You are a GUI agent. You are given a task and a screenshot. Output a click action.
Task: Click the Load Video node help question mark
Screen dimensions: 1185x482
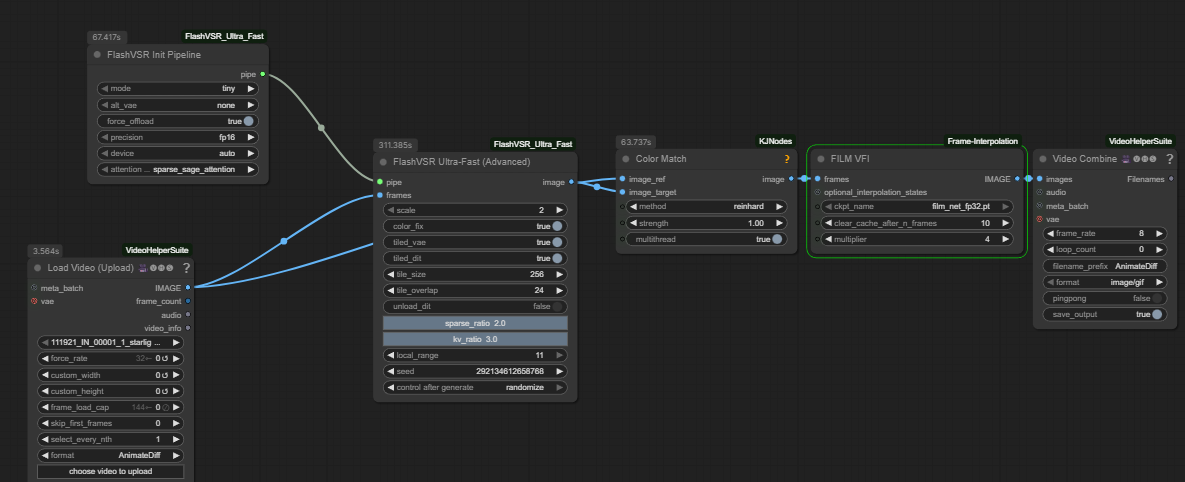coord(186,267)
